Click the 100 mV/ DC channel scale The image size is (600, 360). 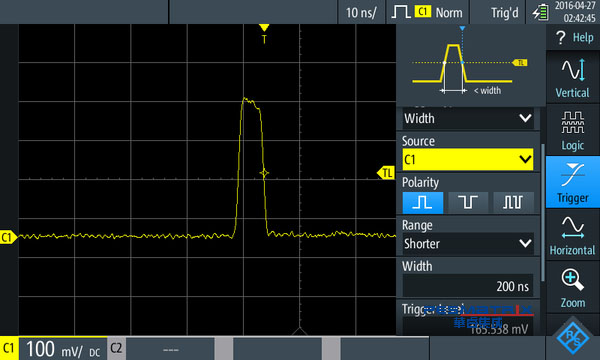point(63,349)
